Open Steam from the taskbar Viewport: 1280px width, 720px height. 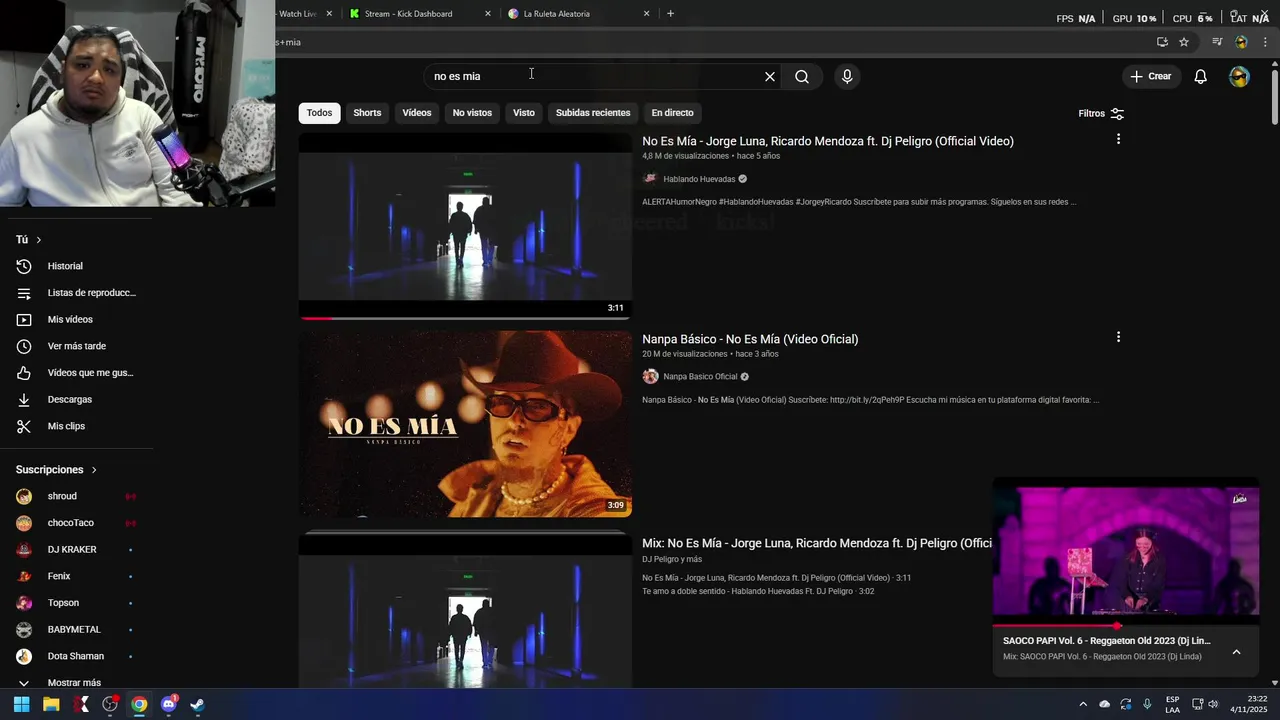[x=198, y=704]
